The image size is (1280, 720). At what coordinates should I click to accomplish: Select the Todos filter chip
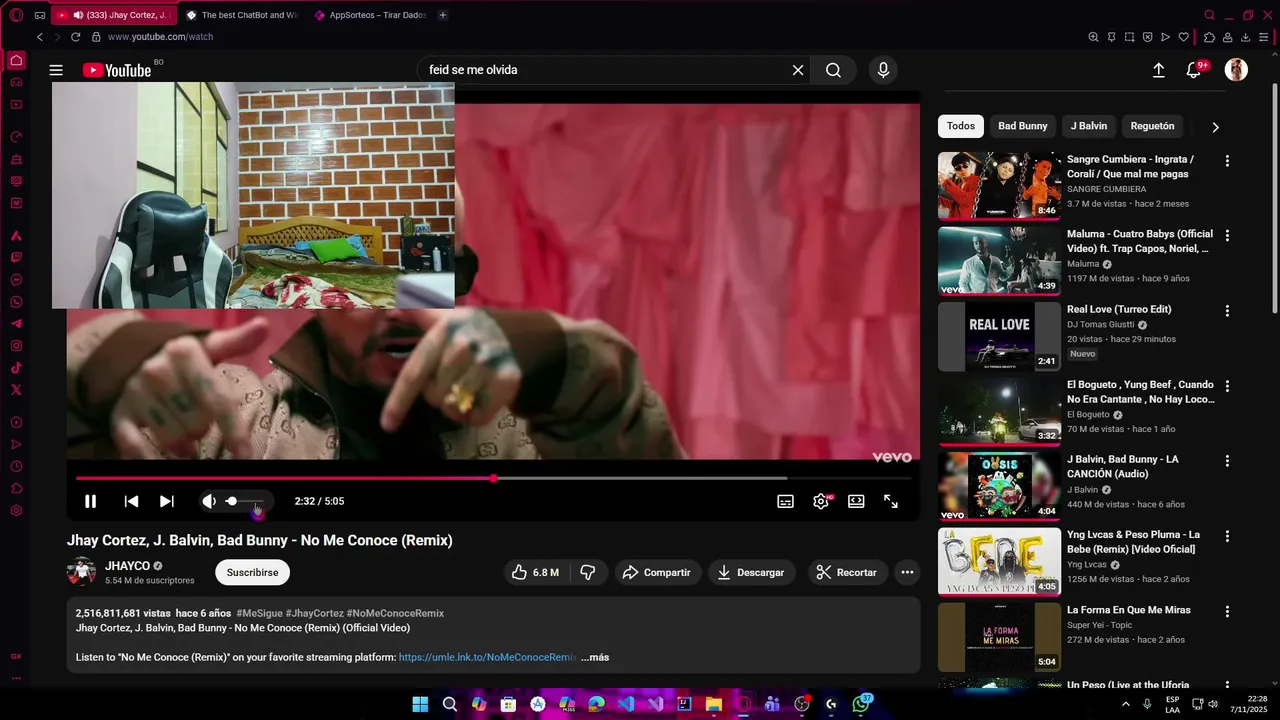click(x=961, y=126)
